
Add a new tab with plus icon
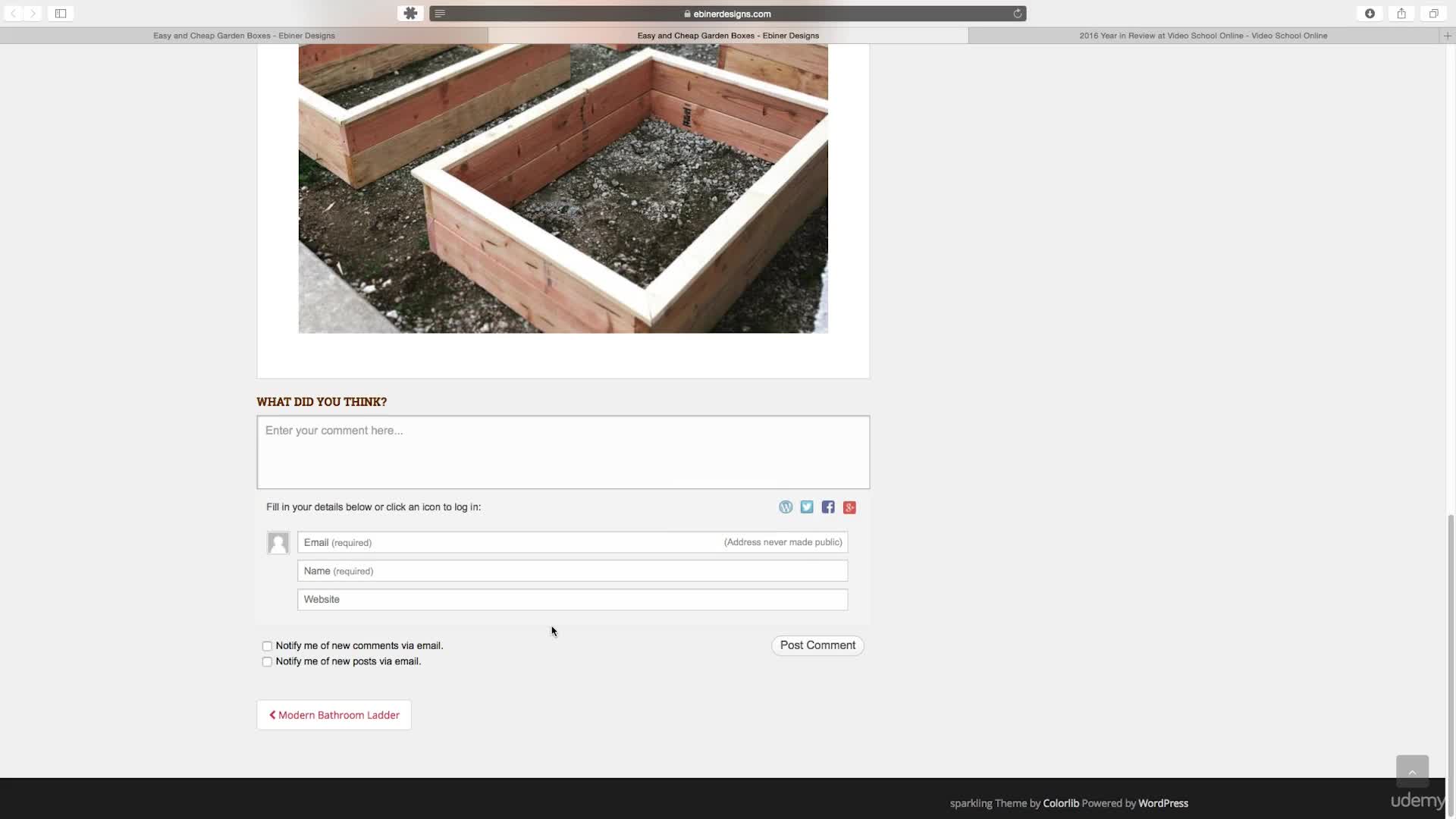tap(1447, 36)
